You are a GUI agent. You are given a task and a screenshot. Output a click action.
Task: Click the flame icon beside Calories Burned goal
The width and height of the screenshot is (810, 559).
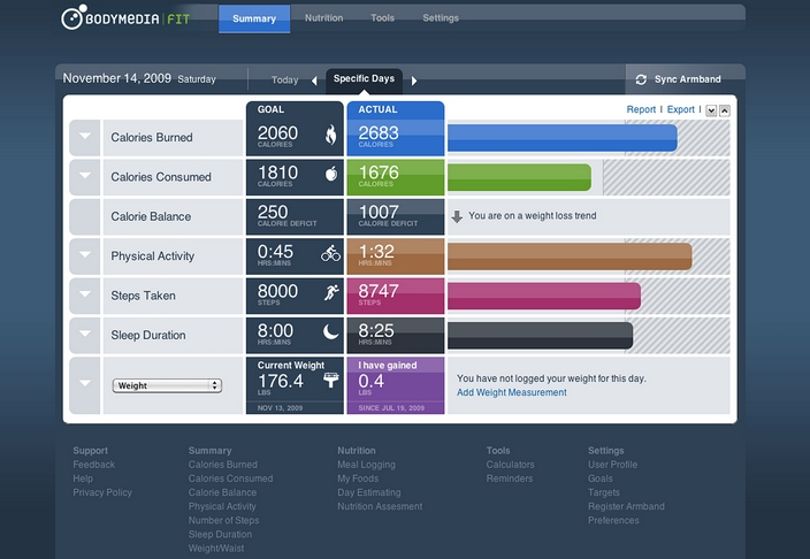click(331, 134)
